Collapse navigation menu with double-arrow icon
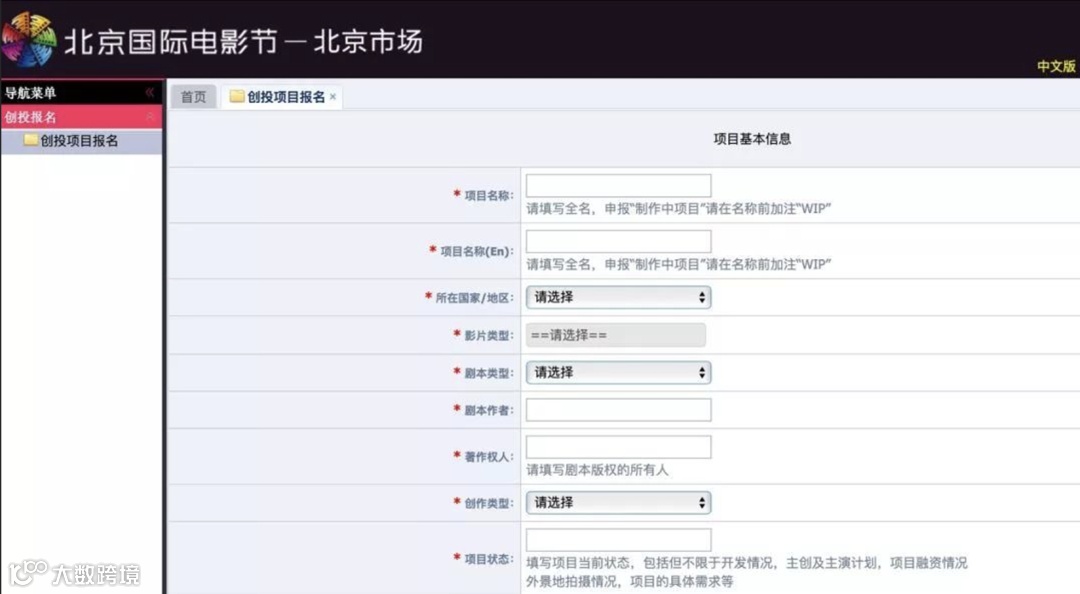 point(149,92)
